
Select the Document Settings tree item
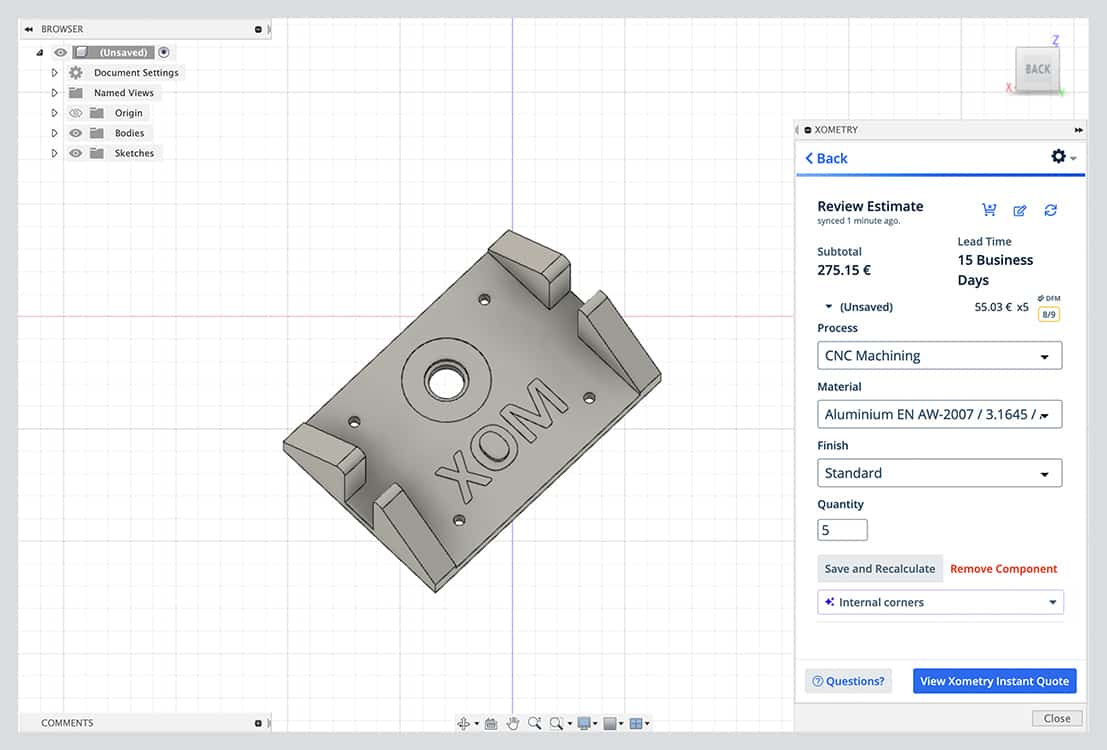coord(136,73)
